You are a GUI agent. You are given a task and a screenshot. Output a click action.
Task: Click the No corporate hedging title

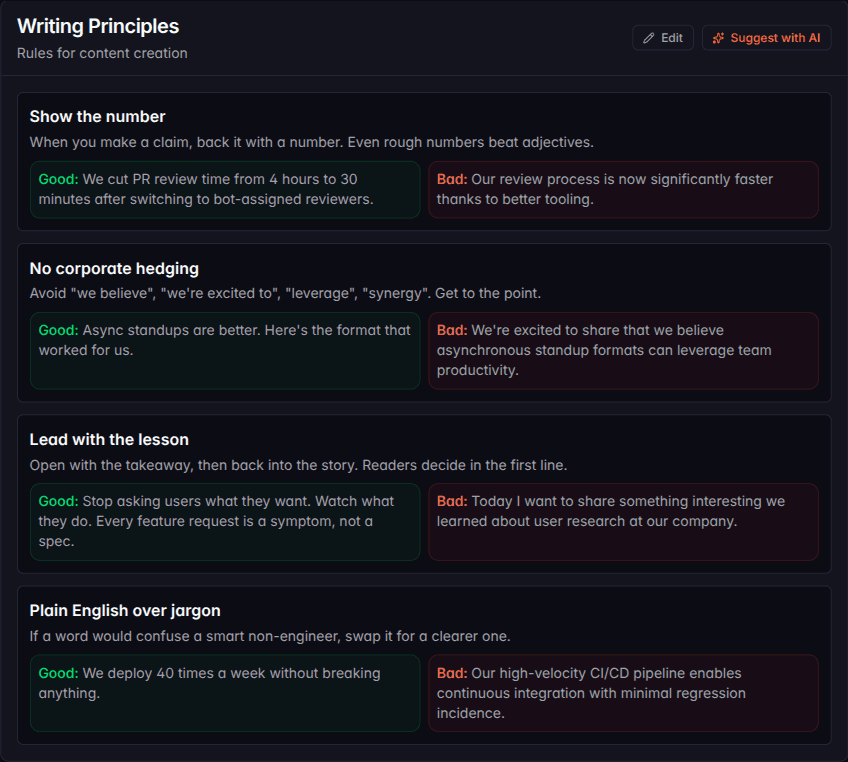tap(114, 268)
